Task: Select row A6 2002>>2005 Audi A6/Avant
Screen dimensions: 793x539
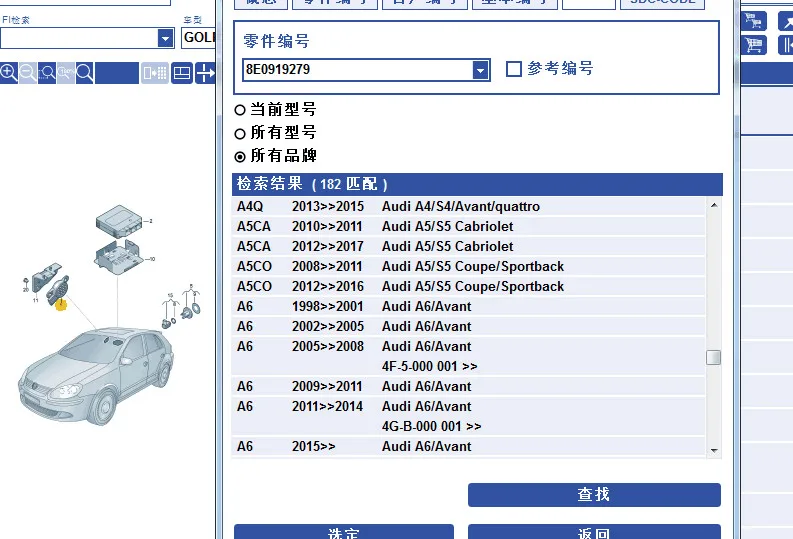Action: click(x=468, y=326)
